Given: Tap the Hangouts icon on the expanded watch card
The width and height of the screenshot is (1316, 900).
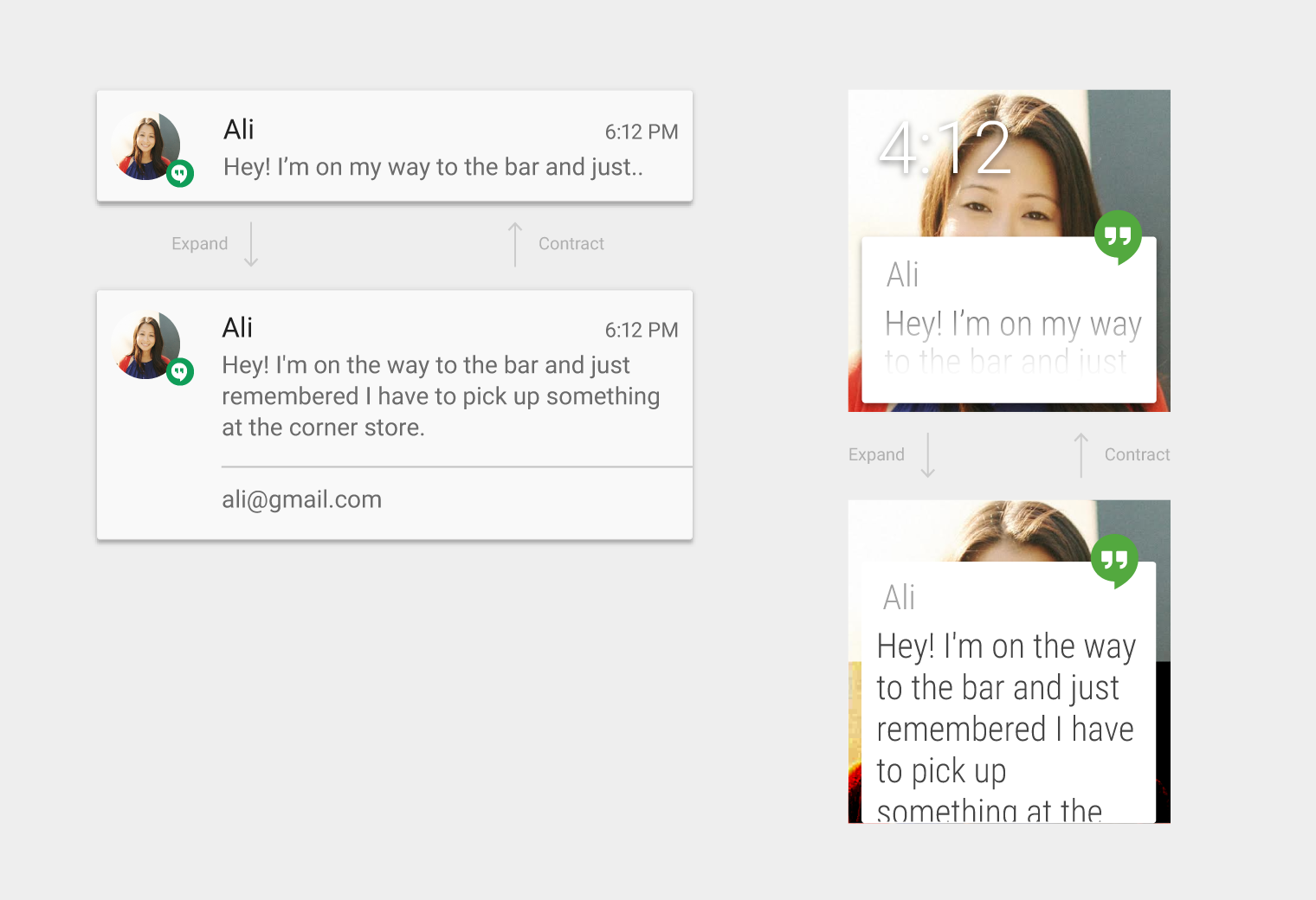Looking at the screenshot, I should [1114, 560].
